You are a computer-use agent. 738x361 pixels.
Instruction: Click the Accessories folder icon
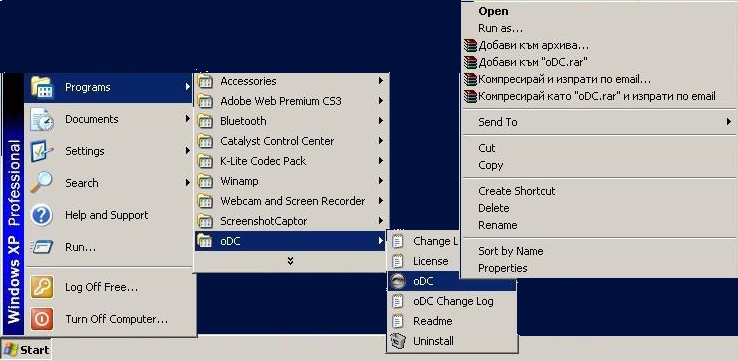(x=205, y=81)
